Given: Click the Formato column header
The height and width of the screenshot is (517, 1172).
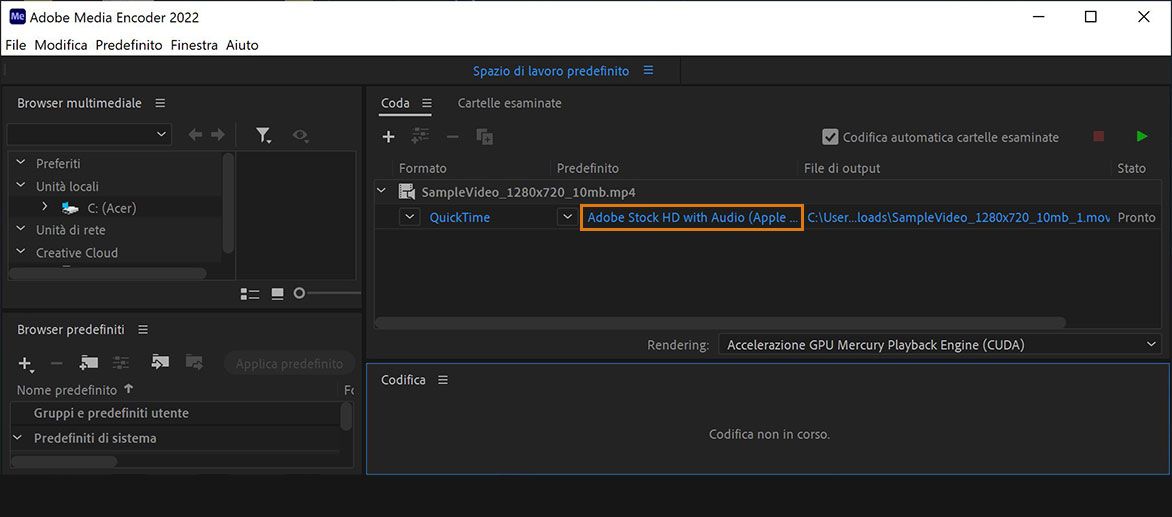Looking at the screenshot, I should [422, 168].
